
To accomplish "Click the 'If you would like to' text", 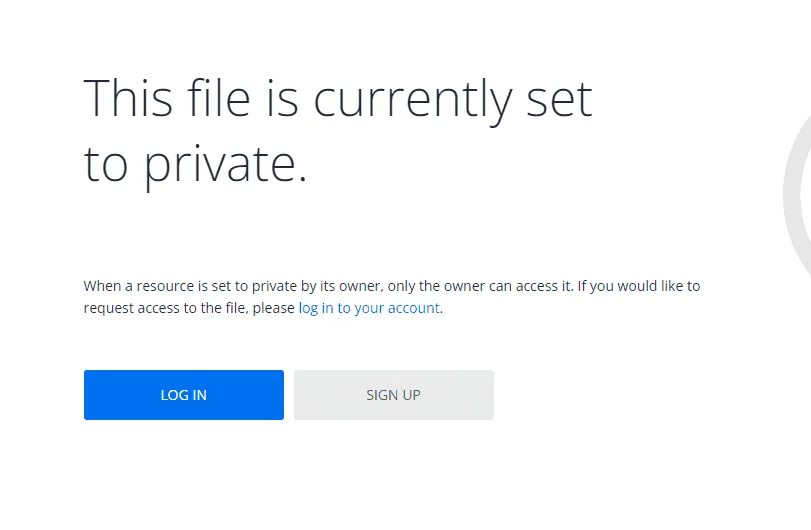I will coord(639,286).
